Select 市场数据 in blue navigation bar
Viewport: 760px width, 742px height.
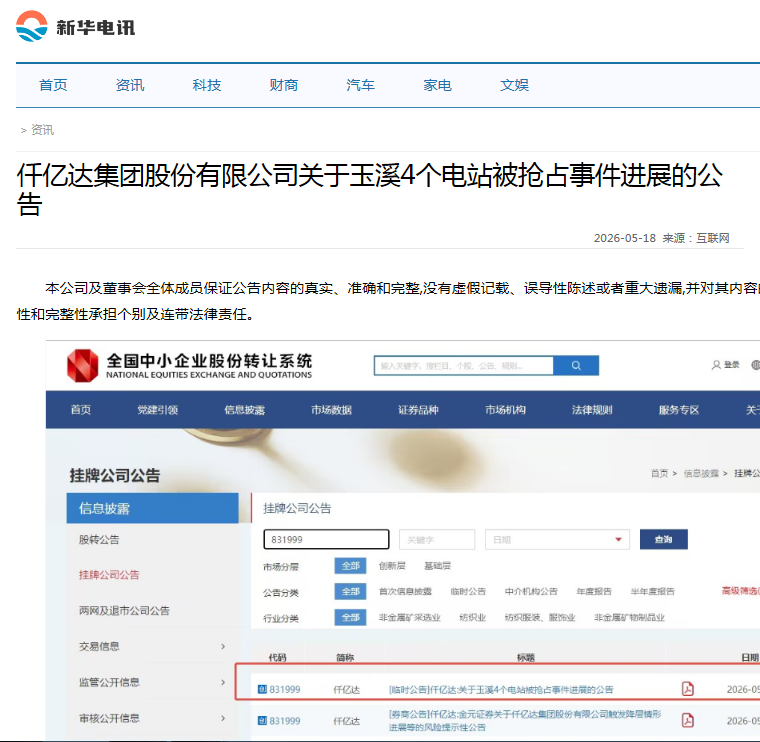332,410
